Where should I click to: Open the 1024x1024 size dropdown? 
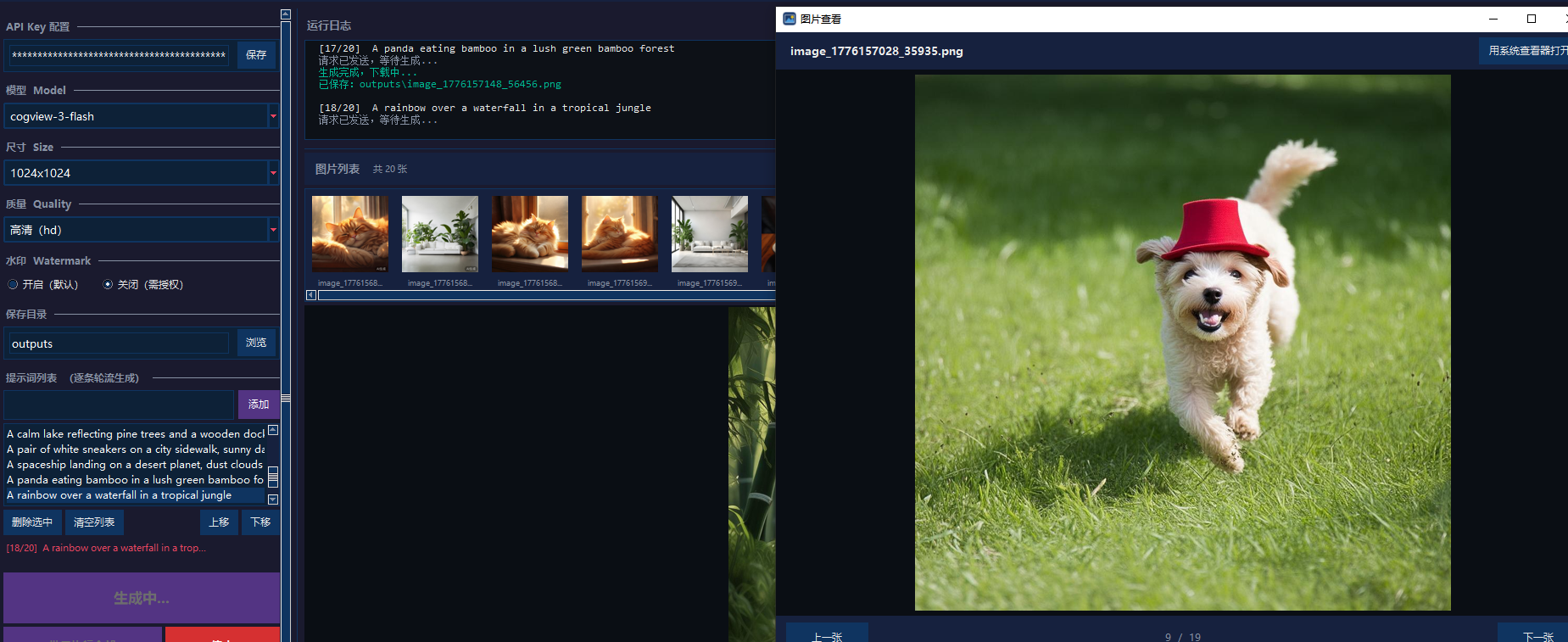click(273, 173)
